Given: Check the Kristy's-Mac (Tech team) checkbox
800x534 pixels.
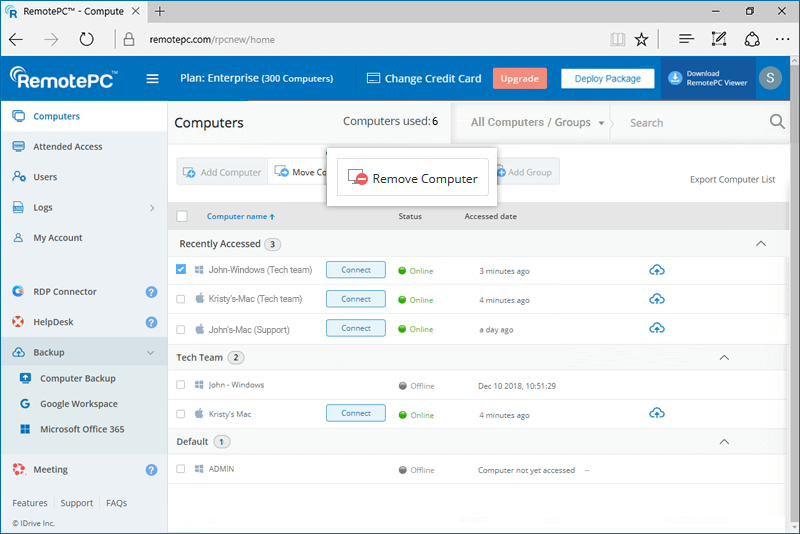Looking at the screenshot, I should (x=181, y=299).
